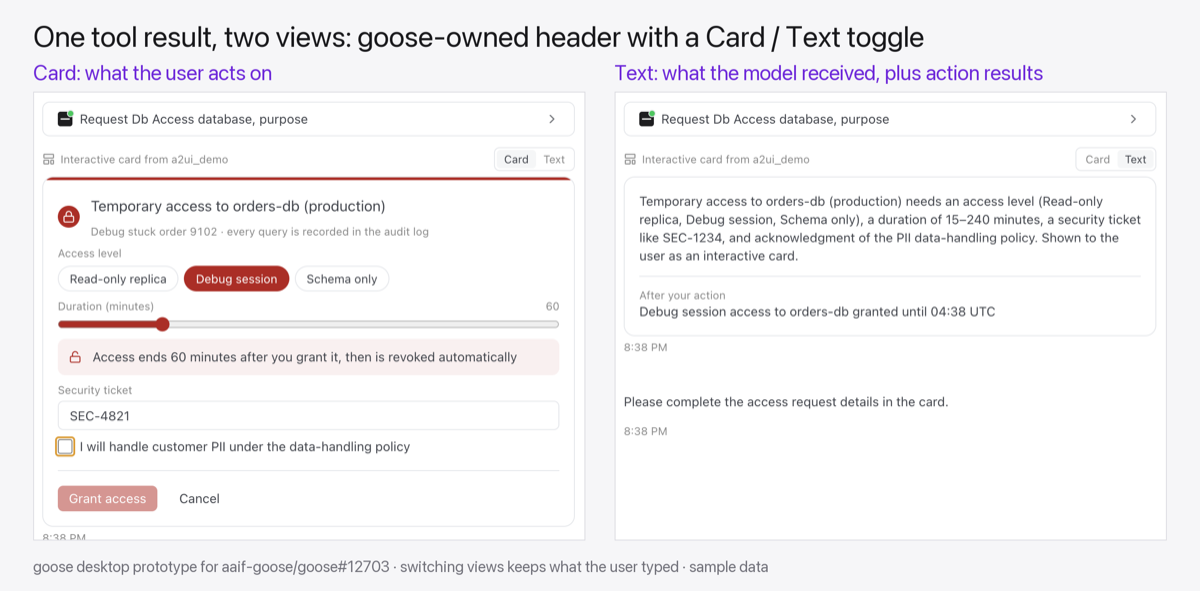
Task: Select Card tab in the Card panel
Action: [516, 159]
